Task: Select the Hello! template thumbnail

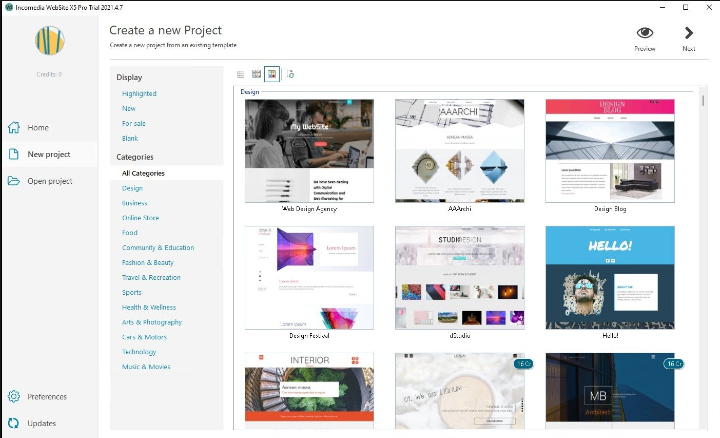Action: pos(610,277)
